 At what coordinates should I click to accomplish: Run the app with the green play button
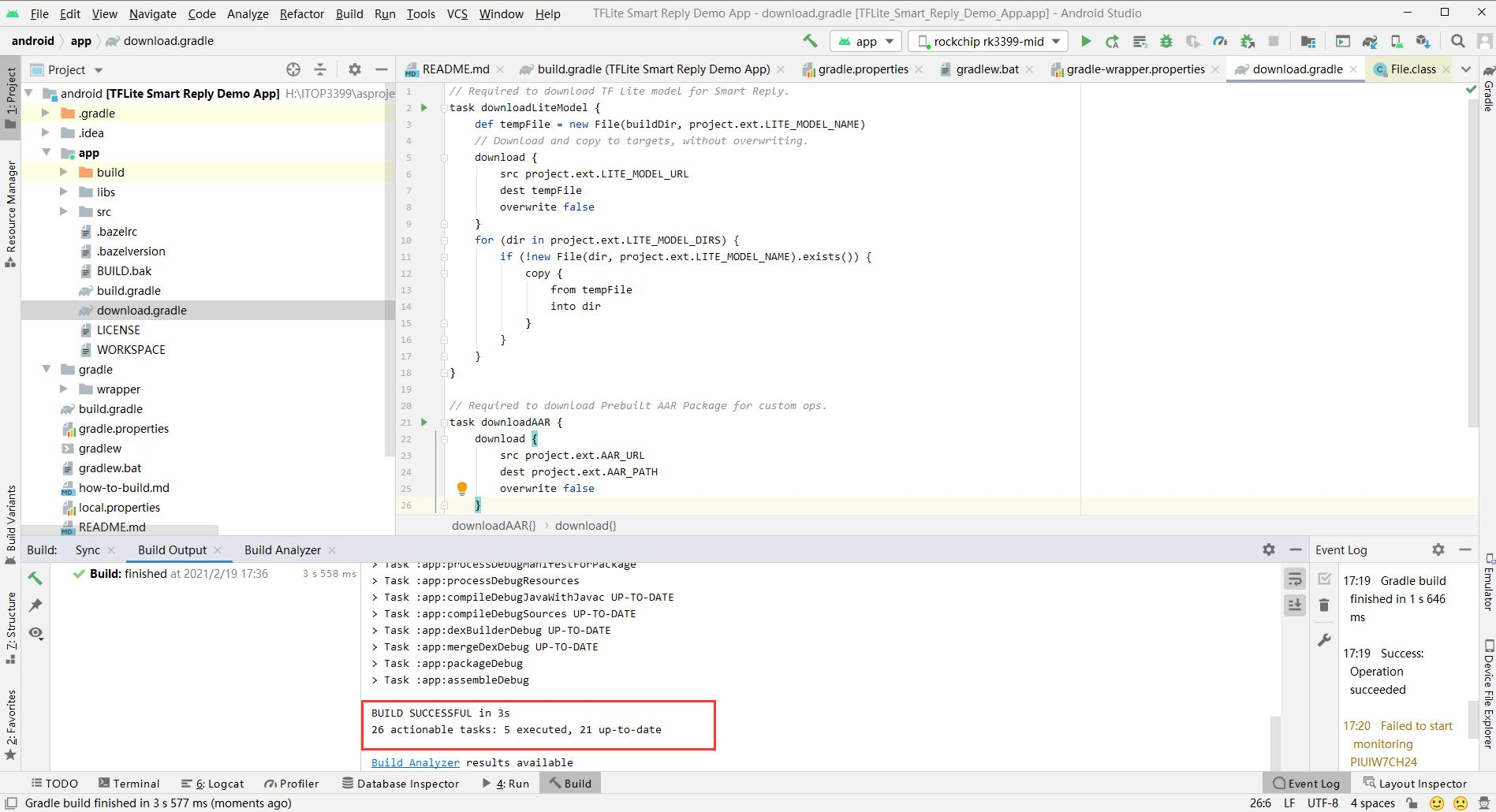[x=1086, y=41]
